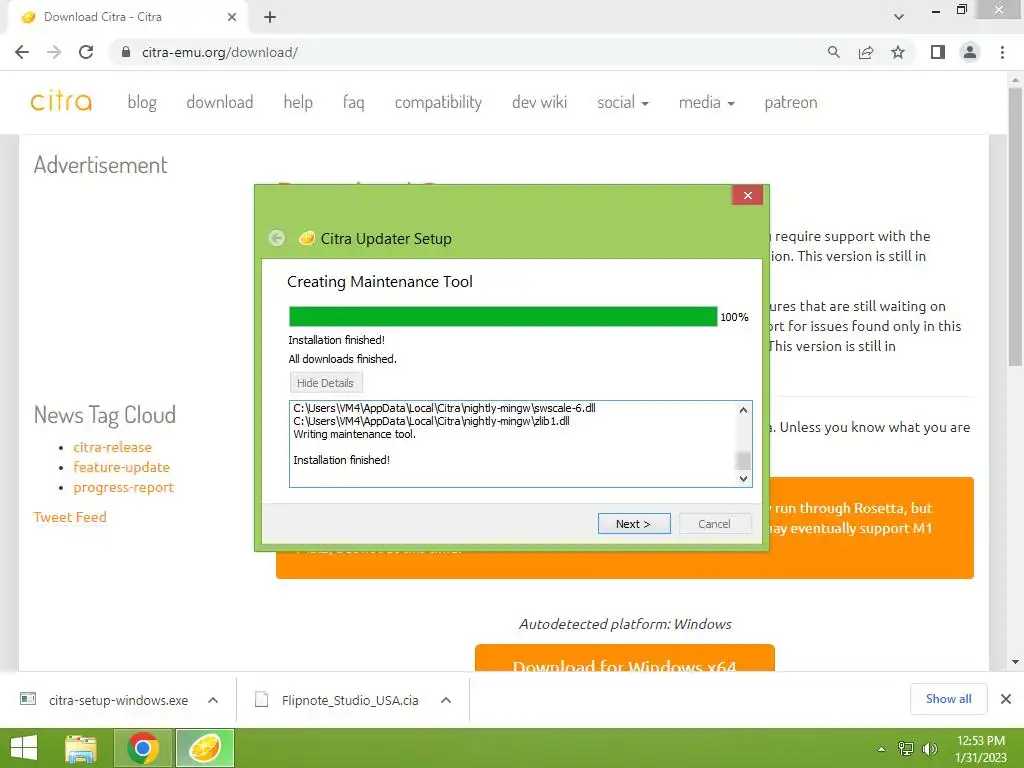The height and width of the screenshot is (768, 1024).
Task: Expand options for Flipnote_Studio_USA.cia download
Action: [446, 700]
